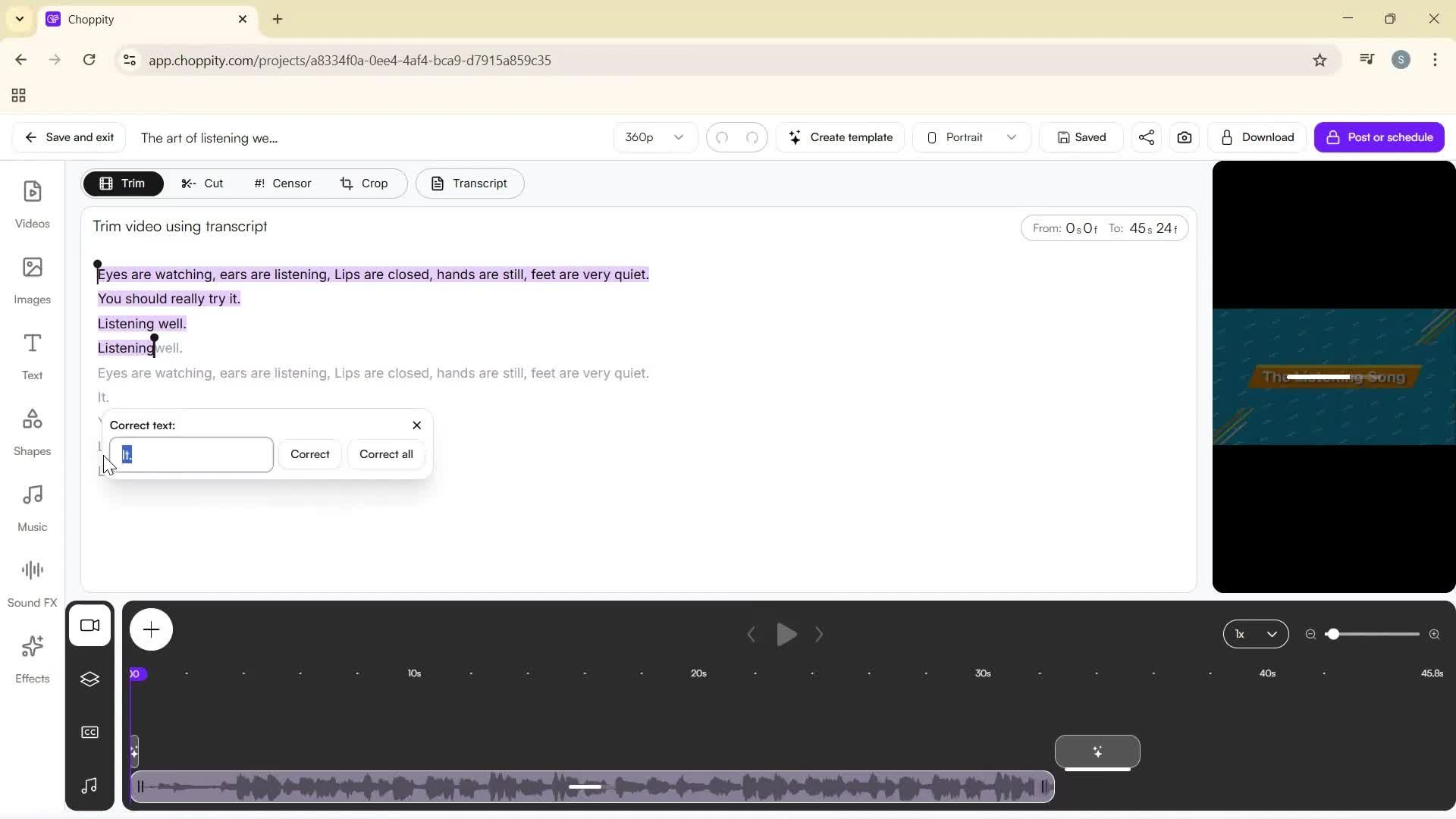The height and width of the screenshot is (819, 1456).
Task: Open the Music panel
Action: 32,505
